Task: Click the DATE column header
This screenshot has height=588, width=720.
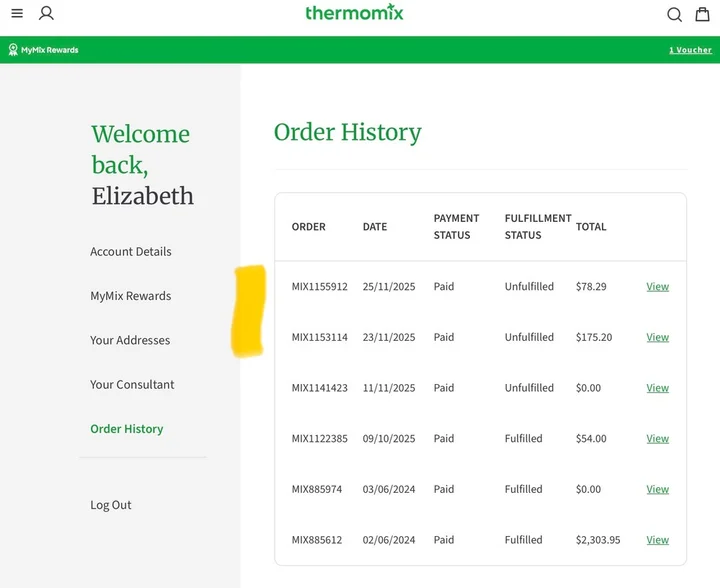Action: (x=375, y=227)
